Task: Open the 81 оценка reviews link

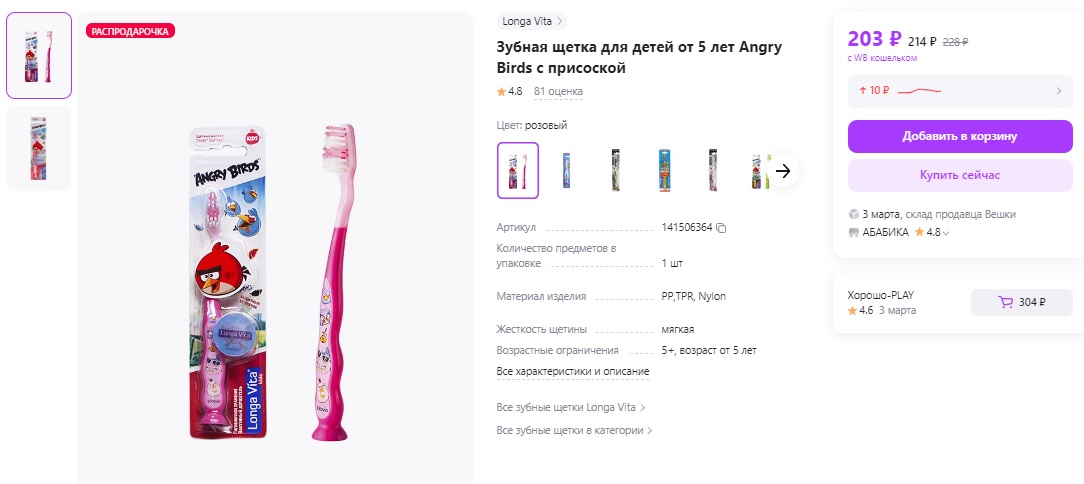Action: pyautogui.click(x=558, y=92)
